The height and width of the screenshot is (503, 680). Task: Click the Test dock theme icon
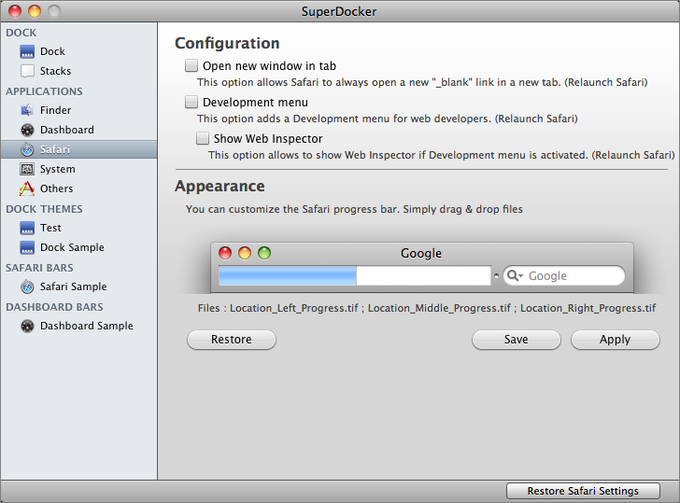pos(27,228)
